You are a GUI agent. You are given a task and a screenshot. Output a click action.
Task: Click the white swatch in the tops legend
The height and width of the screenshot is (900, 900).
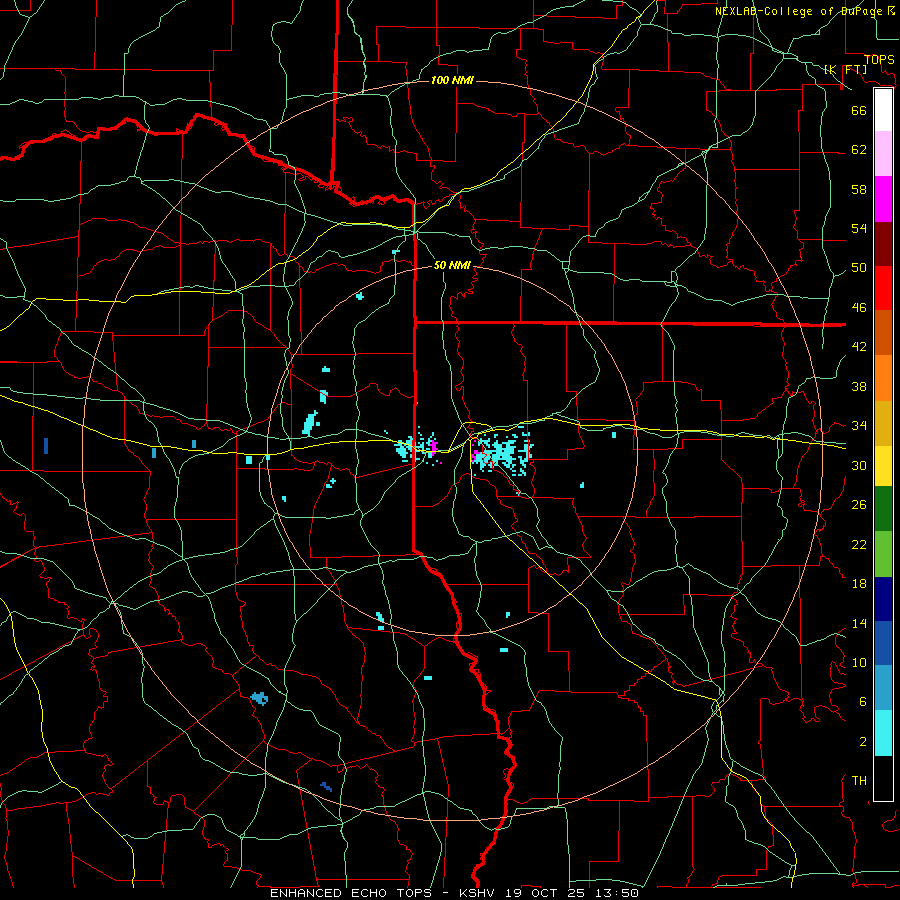click(883, 110)
